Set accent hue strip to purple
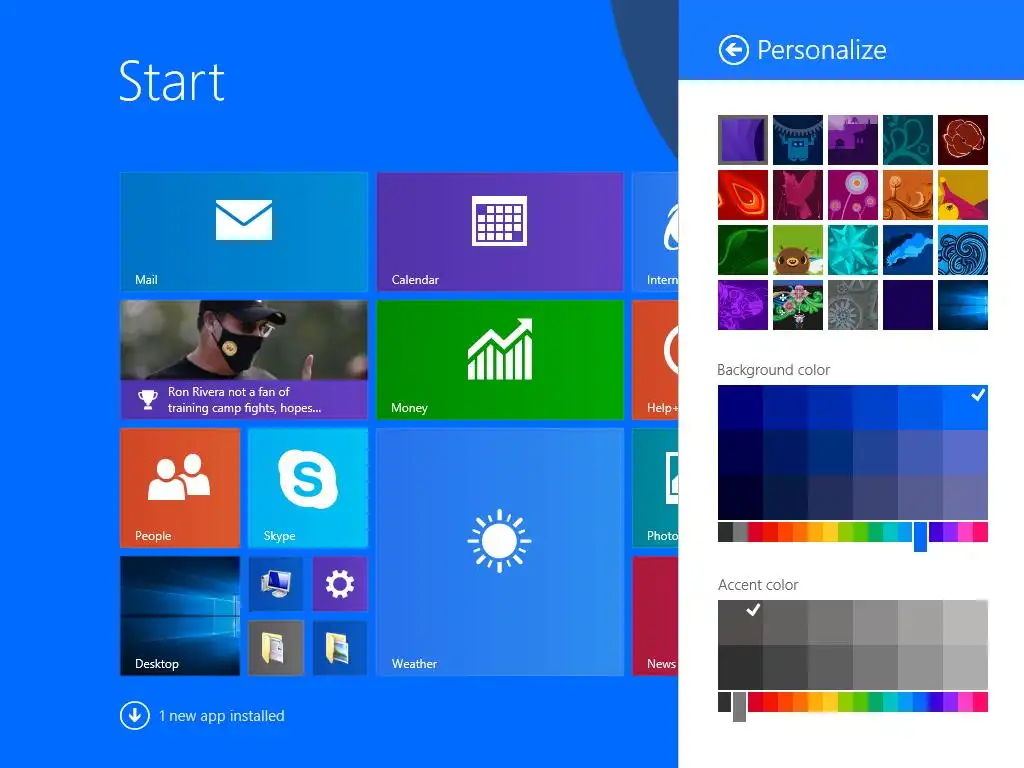The height and width of the screenshot is (768, 1024). coord(950,702)
